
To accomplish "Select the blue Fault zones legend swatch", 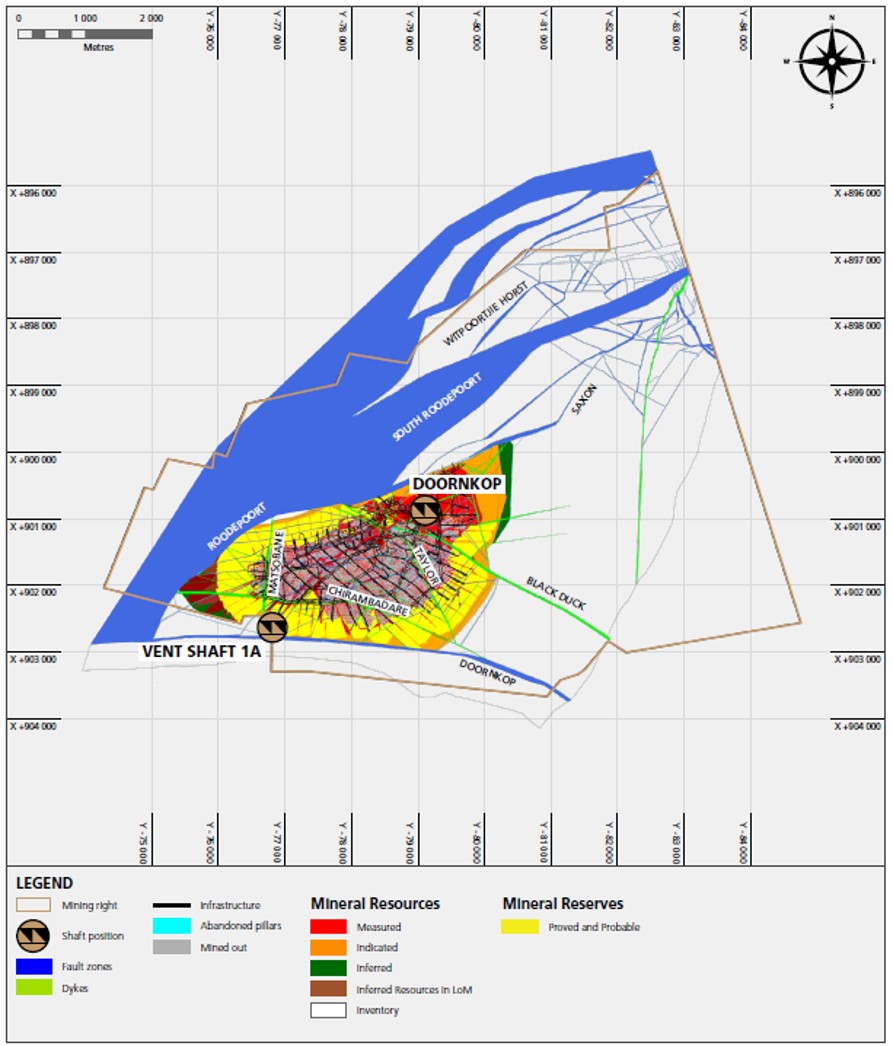I will click(34, 966).
